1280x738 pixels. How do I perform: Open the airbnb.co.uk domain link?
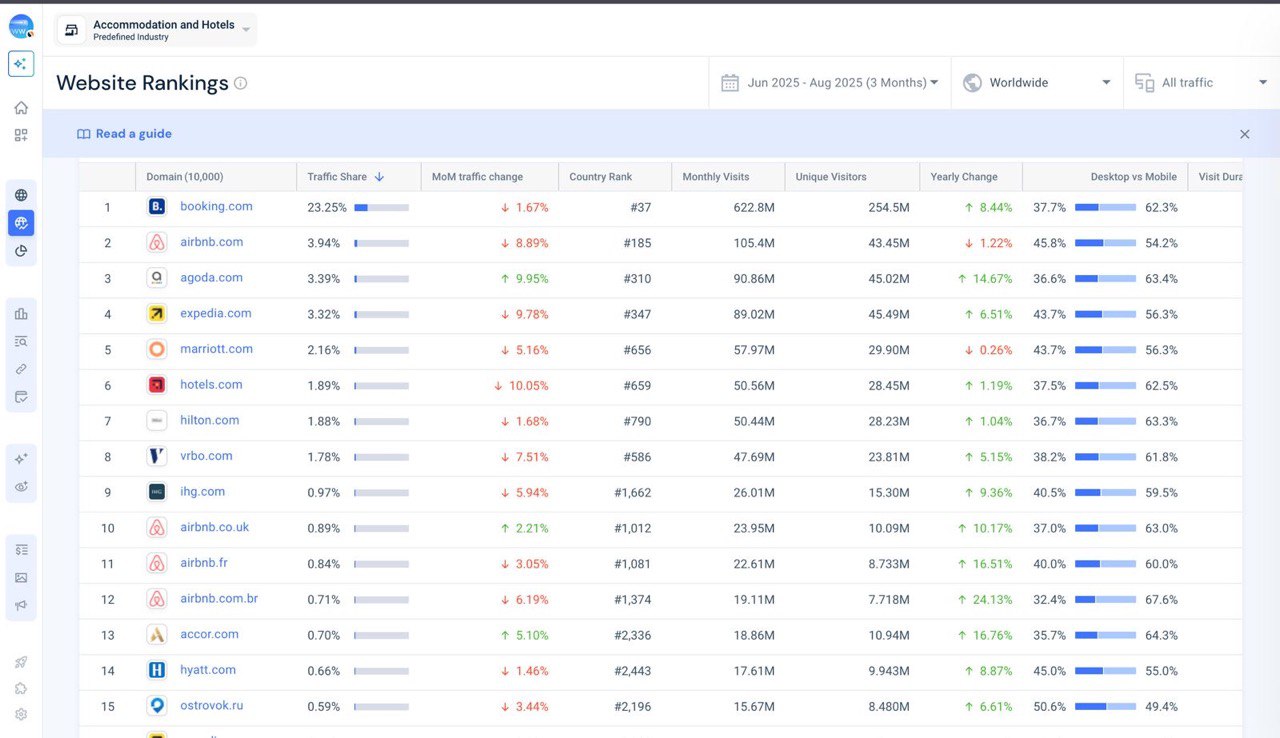(x=214, y=527)
